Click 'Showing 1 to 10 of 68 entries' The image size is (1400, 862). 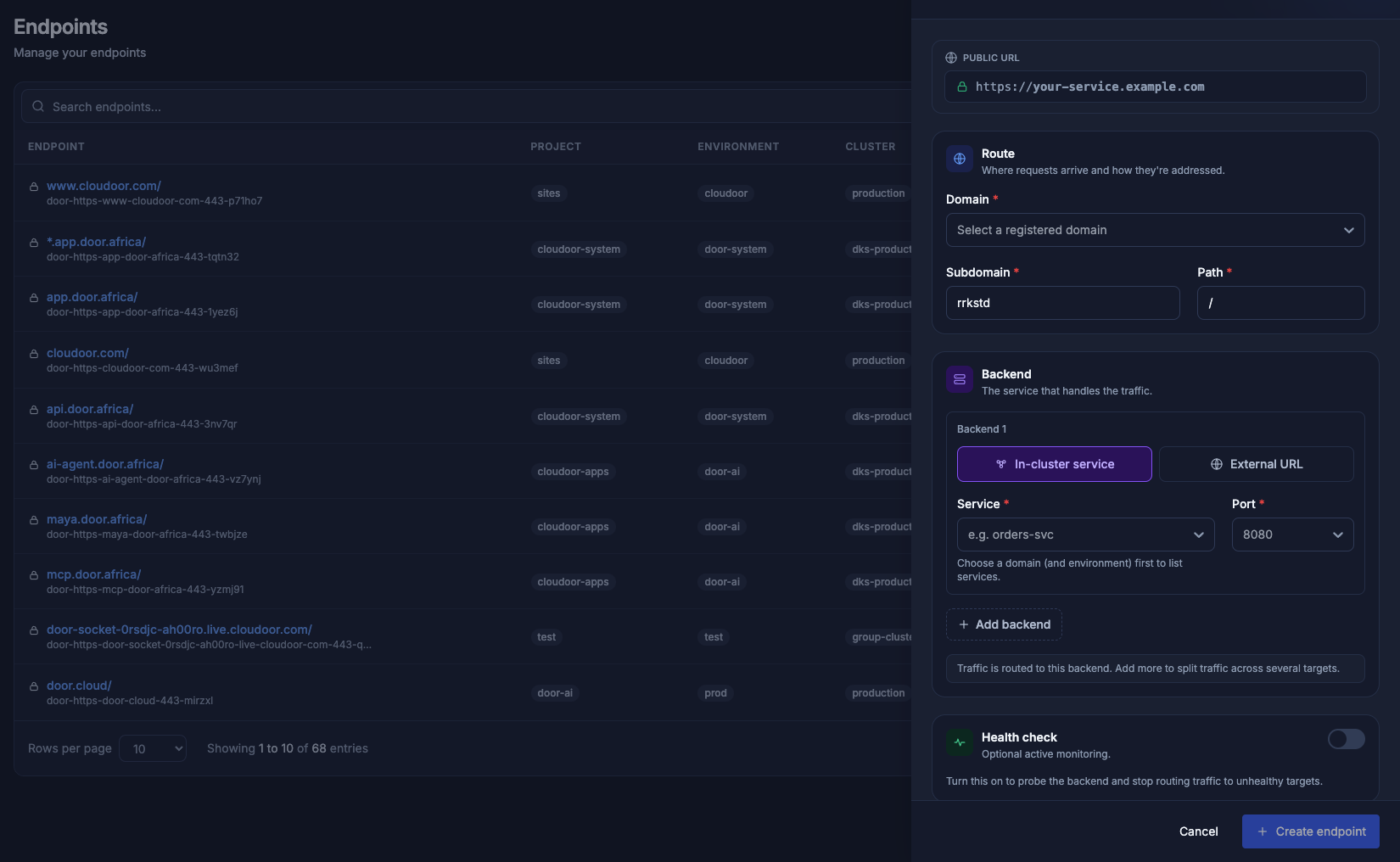(288, 748)
